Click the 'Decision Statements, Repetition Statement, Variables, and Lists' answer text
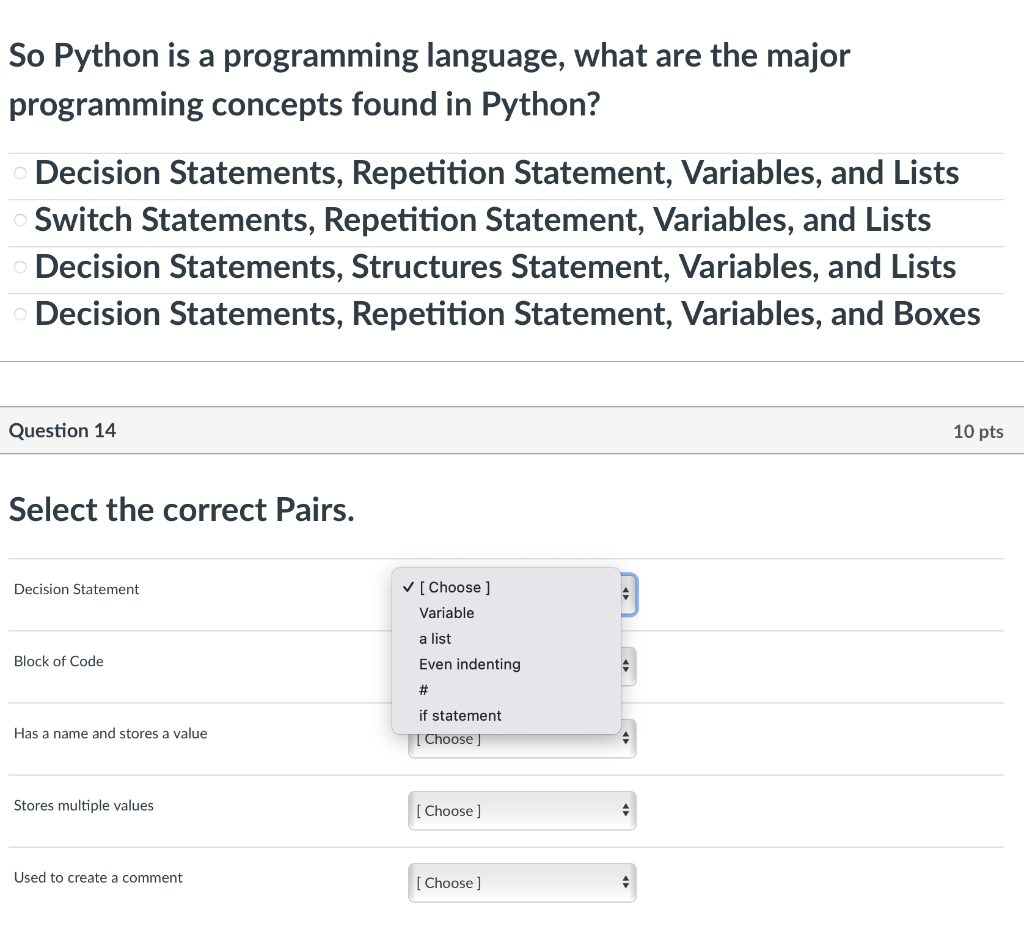Viewport: 1024px width, 932px height. tap(496, 173)
